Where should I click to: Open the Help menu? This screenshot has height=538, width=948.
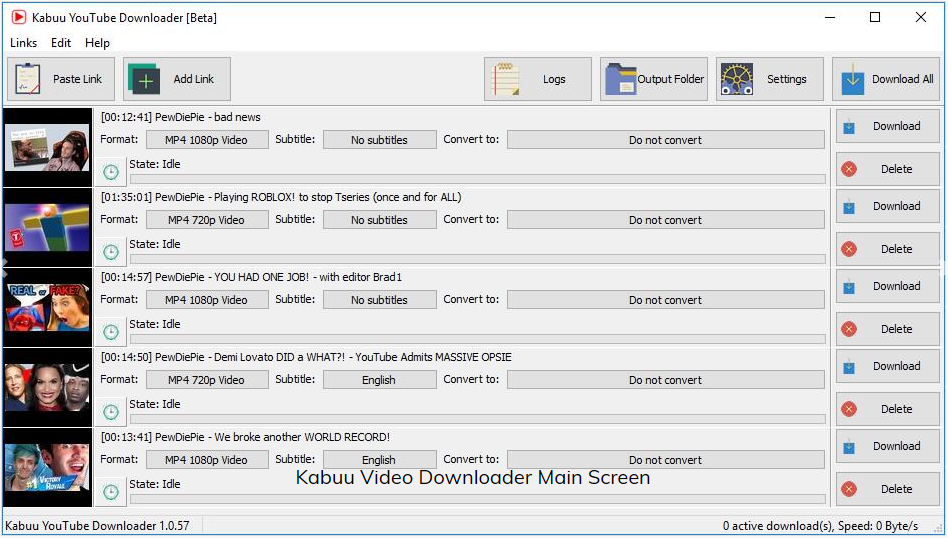click(x=97, y=43)
